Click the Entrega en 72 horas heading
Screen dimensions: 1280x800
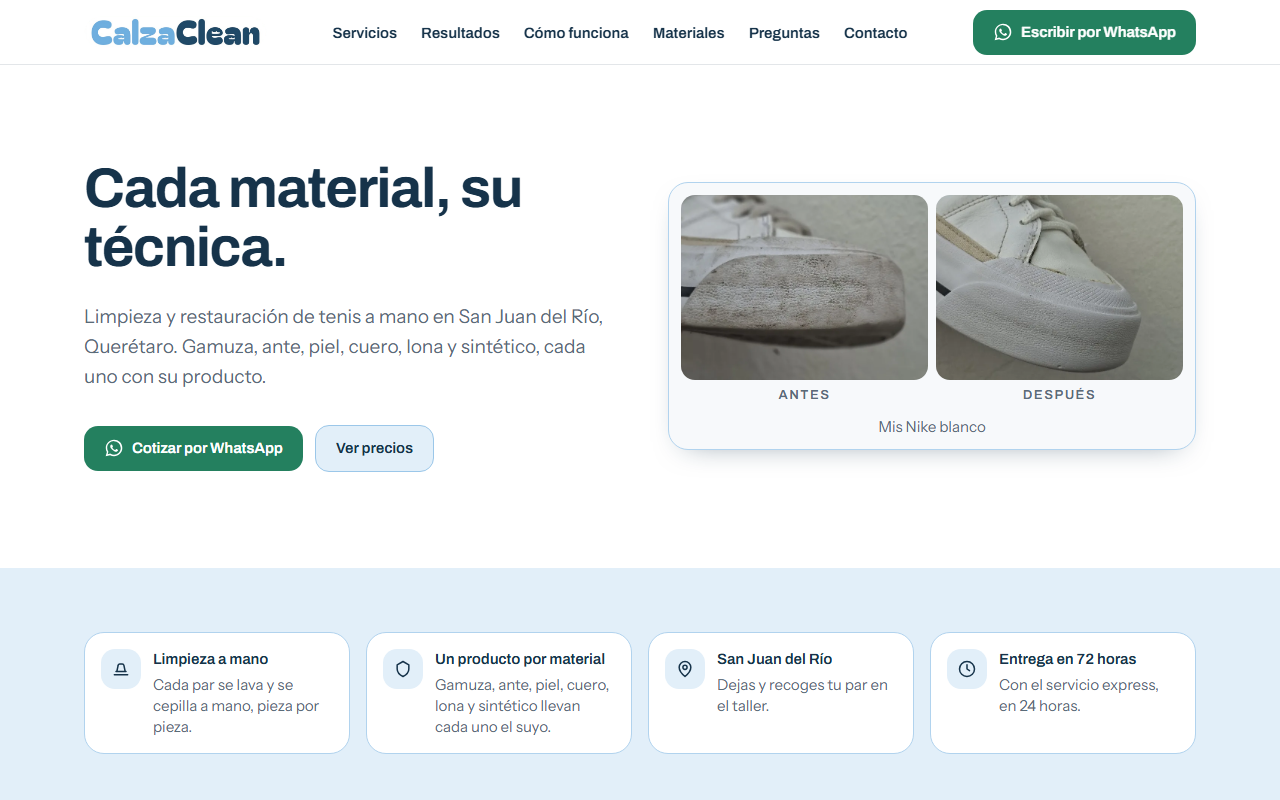point(1067,659)
